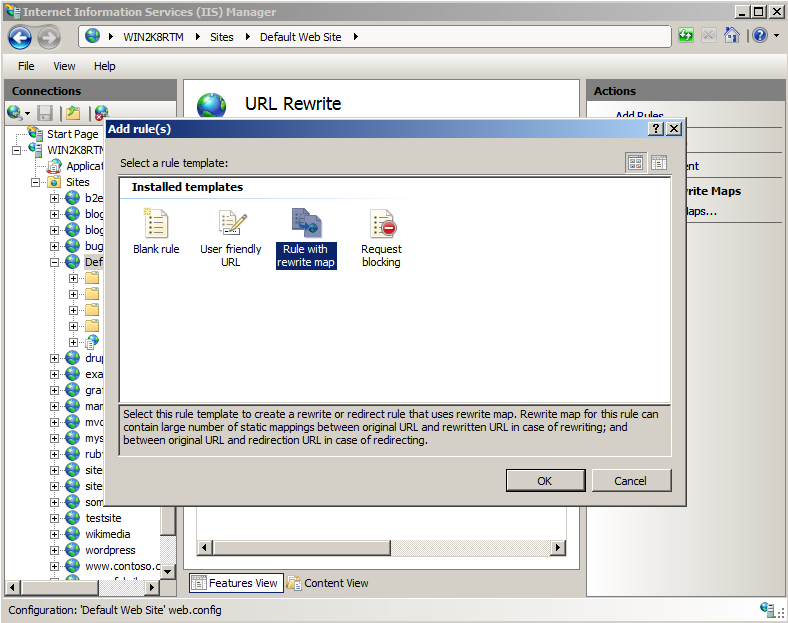Navigate back with the blue arrow
788x623 pixels.
click(x=20, y=38)
